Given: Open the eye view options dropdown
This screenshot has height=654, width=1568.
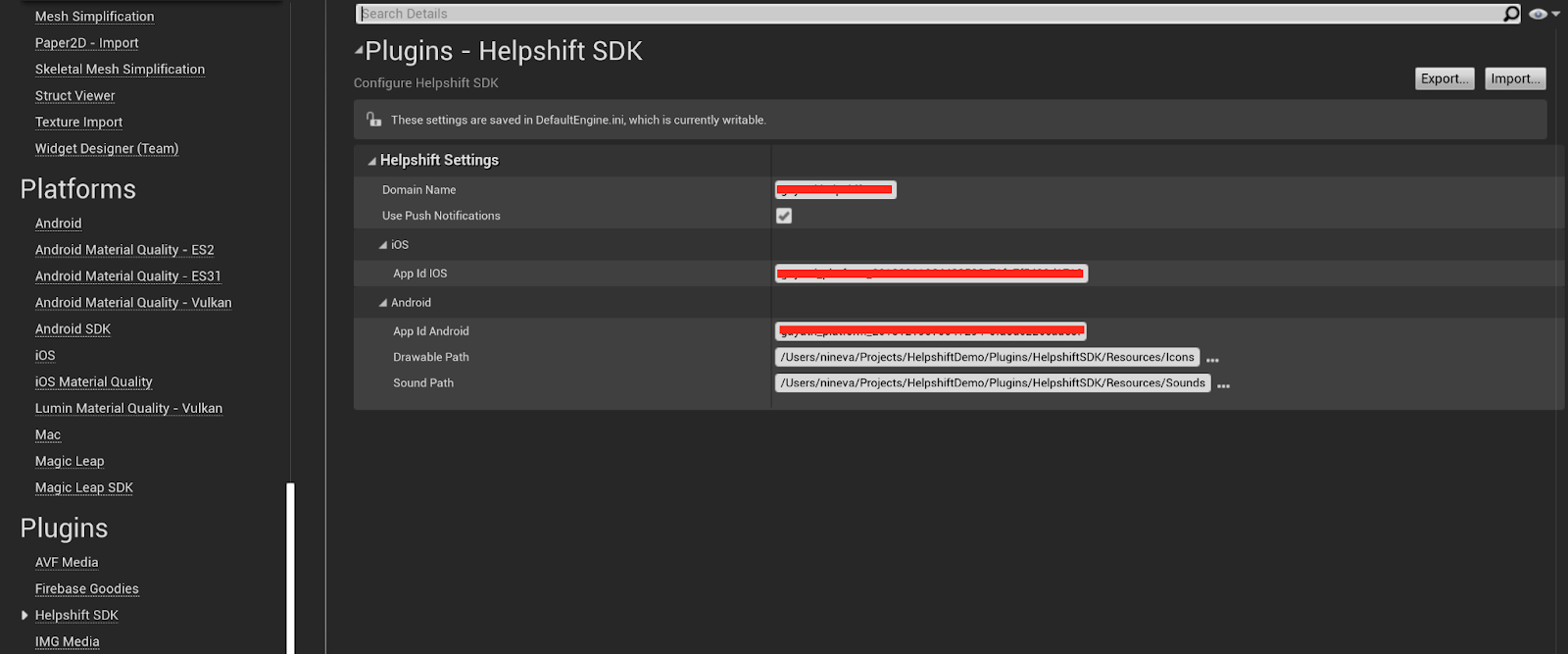Looking at the screenshot, I should point(1543,14).
